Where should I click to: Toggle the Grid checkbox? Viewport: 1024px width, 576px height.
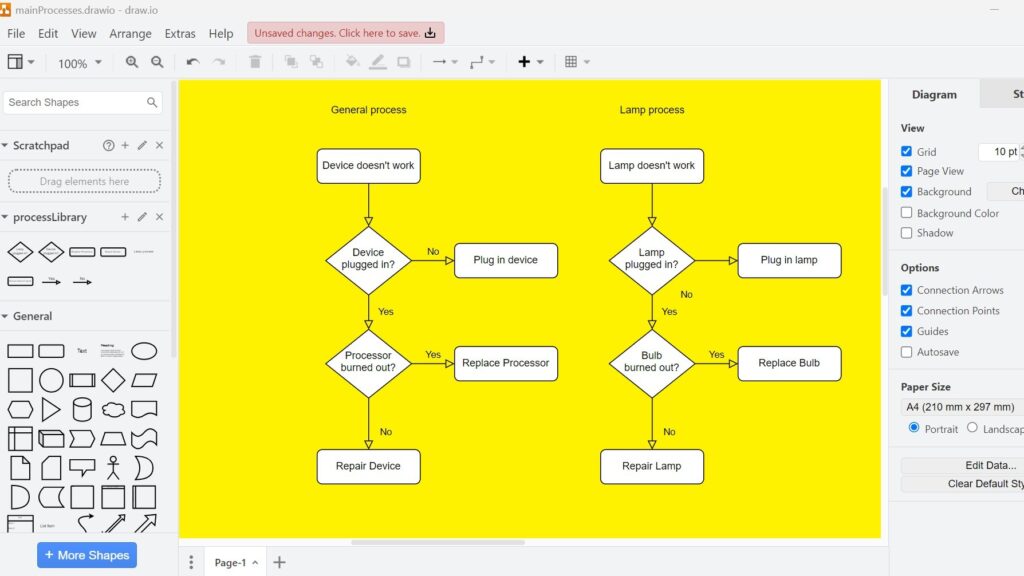tap(908, 151)
